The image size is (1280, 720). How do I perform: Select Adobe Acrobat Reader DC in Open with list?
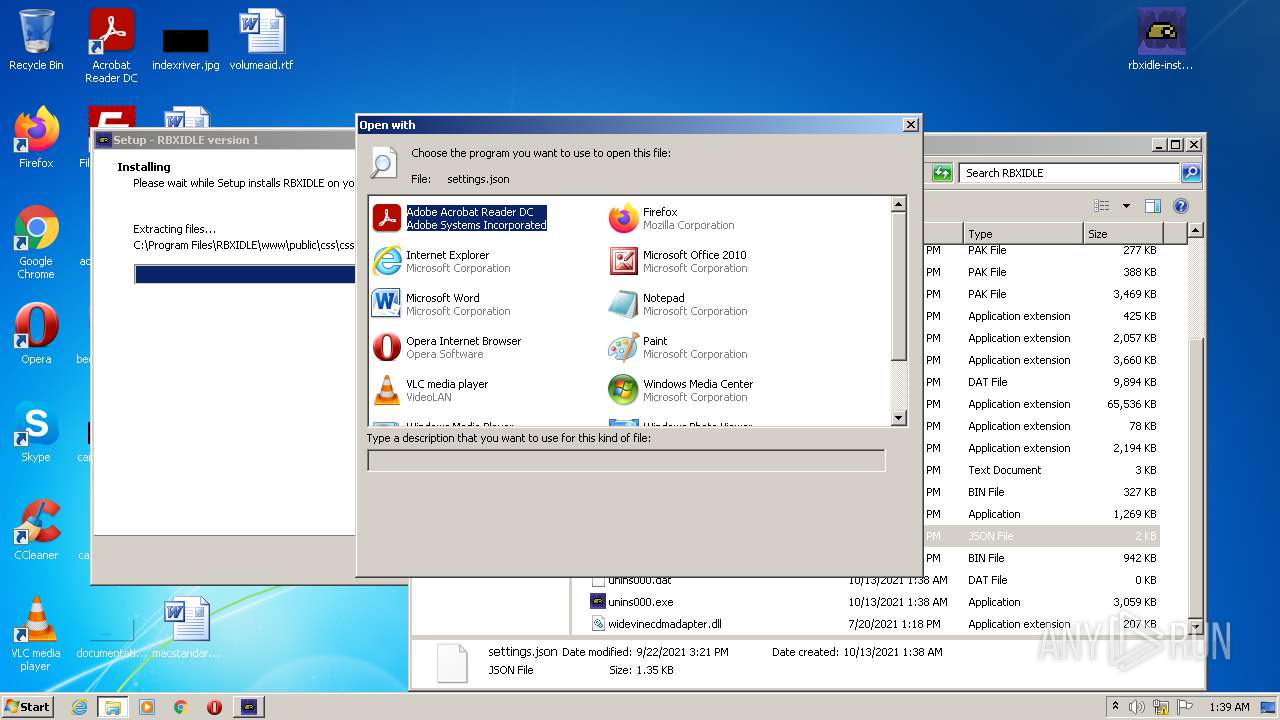click(x=460, y=218)
